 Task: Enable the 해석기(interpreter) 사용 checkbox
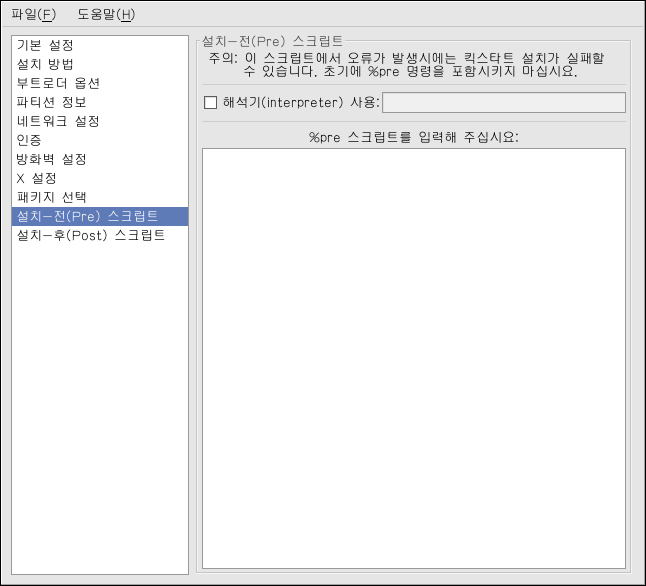(x=210, y=102)
